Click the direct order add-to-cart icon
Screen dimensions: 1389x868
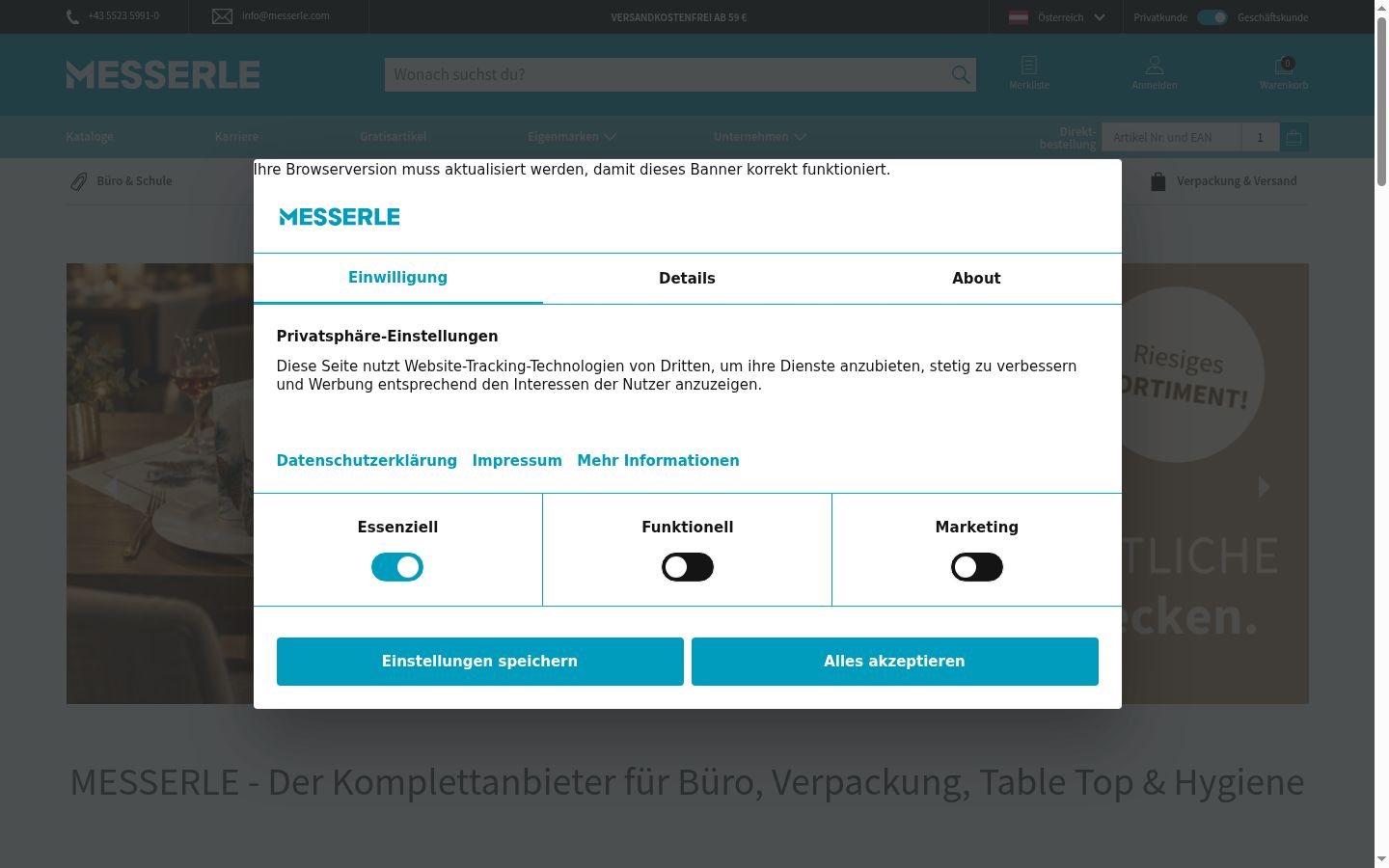(1294, 137)
